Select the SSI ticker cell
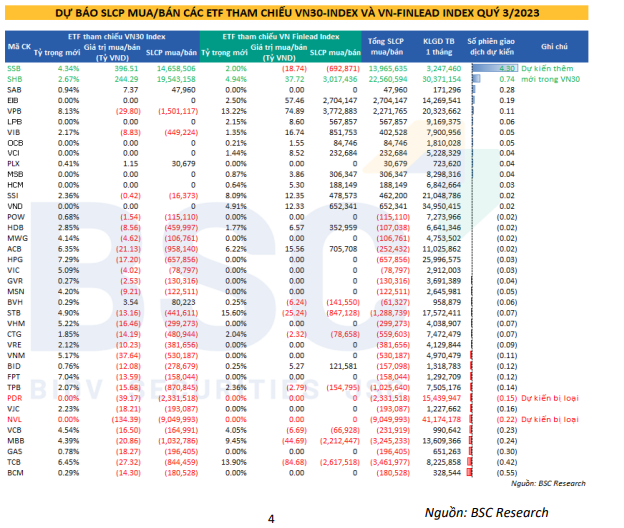The width and height of the screenshot is (624, 528). coord(13,196)
